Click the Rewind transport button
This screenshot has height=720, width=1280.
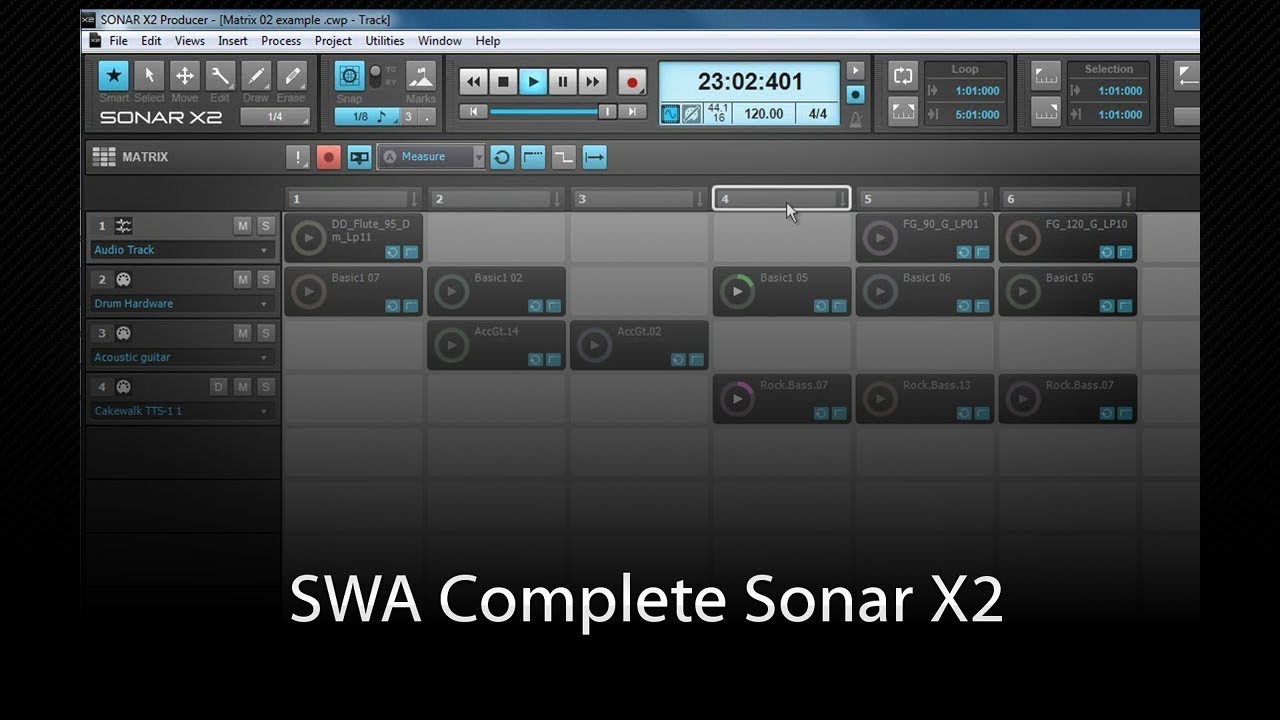[x=474, y=82]
